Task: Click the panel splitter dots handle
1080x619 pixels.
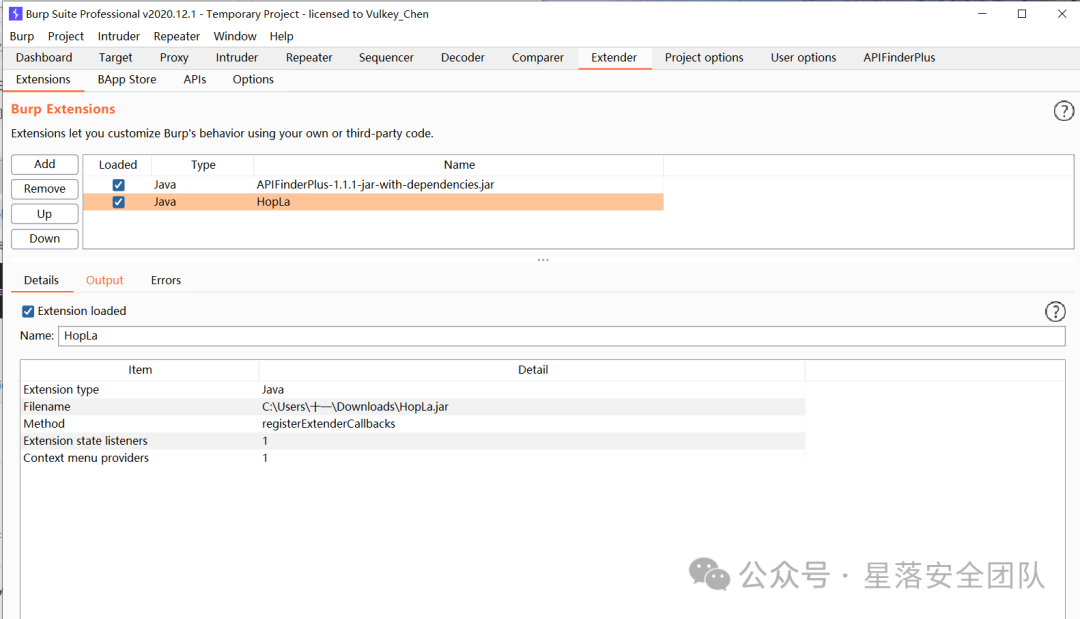Action: point(543,260)
